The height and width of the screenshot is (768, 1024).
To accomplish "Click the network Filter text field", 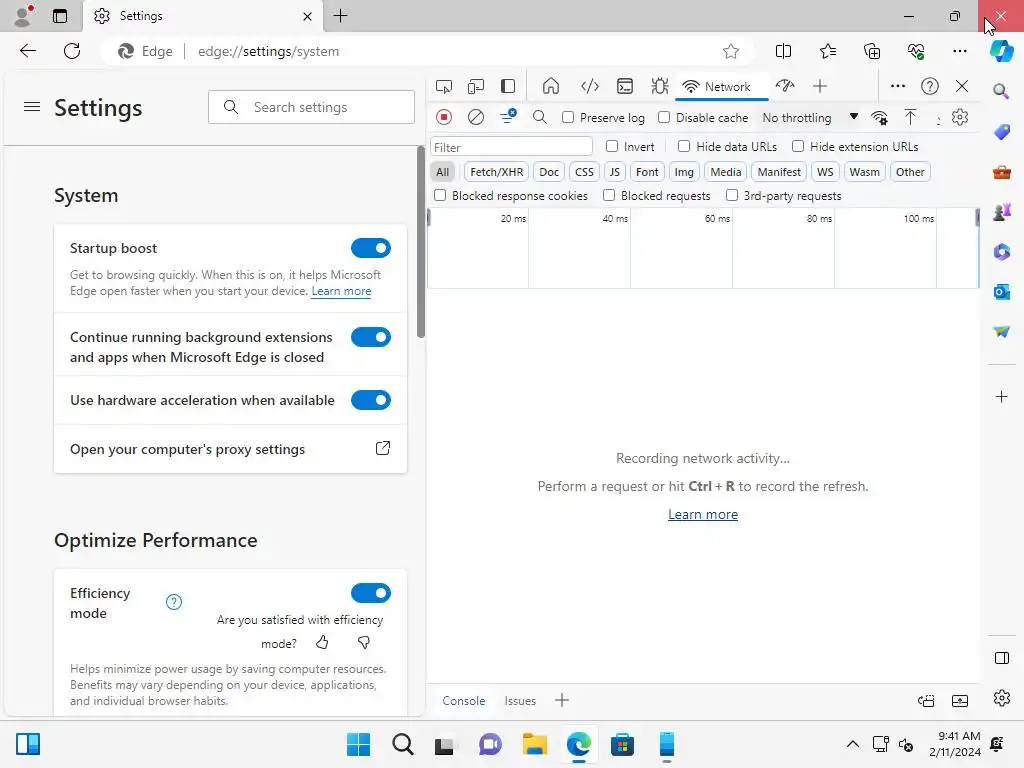I will point(511,147).
